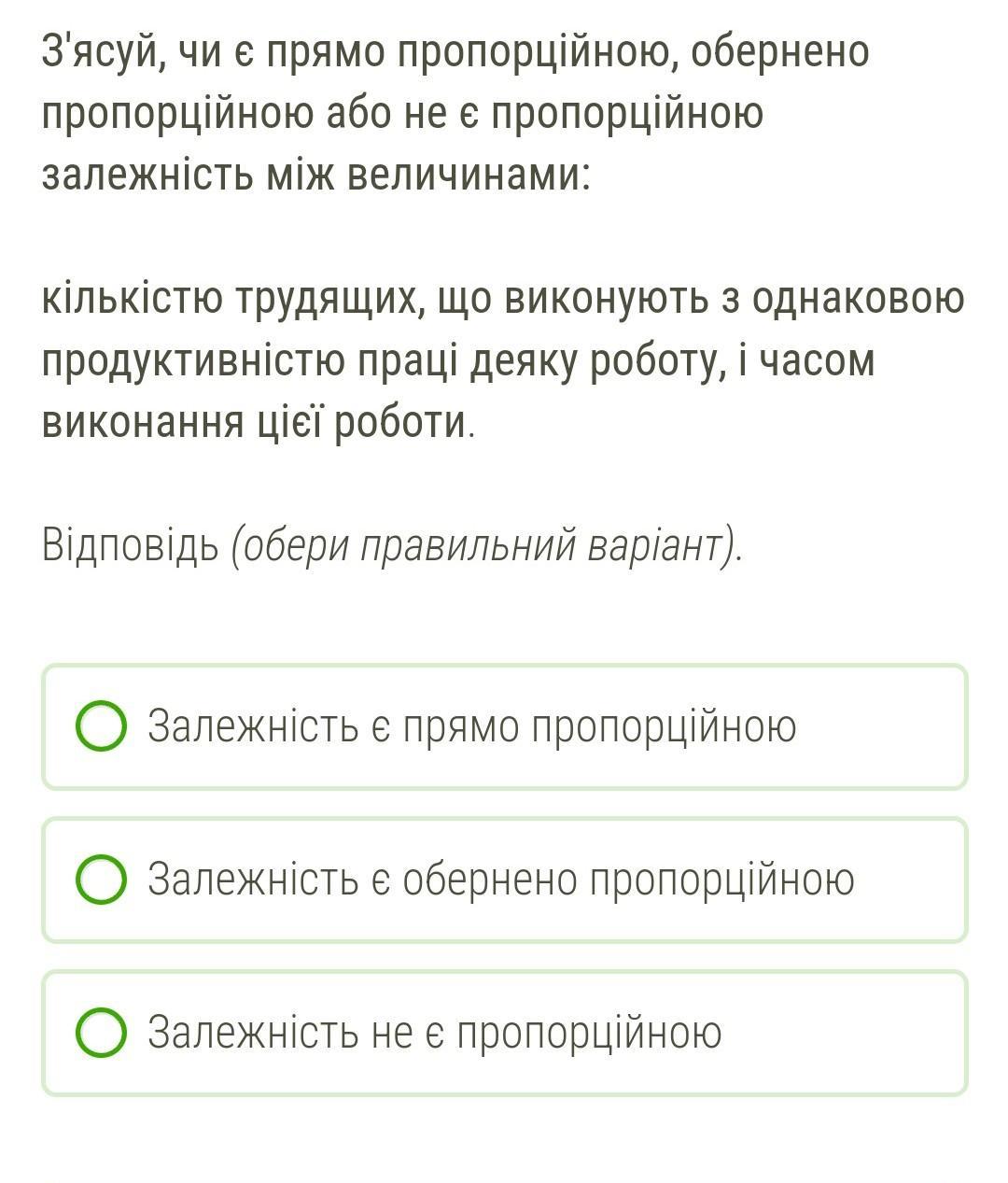Image resolution: width=1008 pixels, height=1183 pixels.
Task: Choose the first answer option card
Action: coord(505,727)
